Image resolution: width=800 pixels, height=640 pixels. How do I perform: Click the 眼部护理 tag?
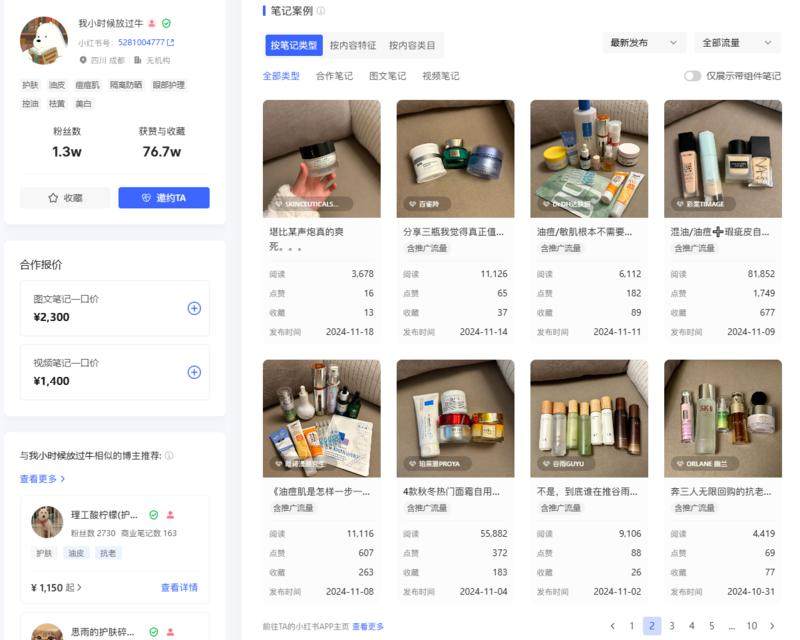click(x=169, y=85)
